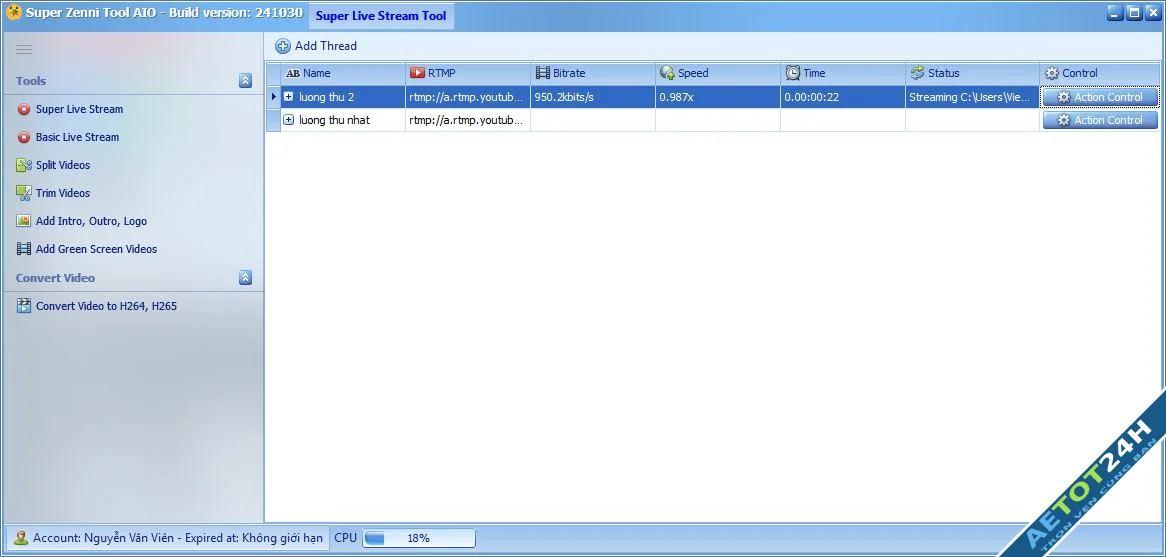Click the Bitrate column header
The image size is (1166, 557).
(x=593, y=73)
